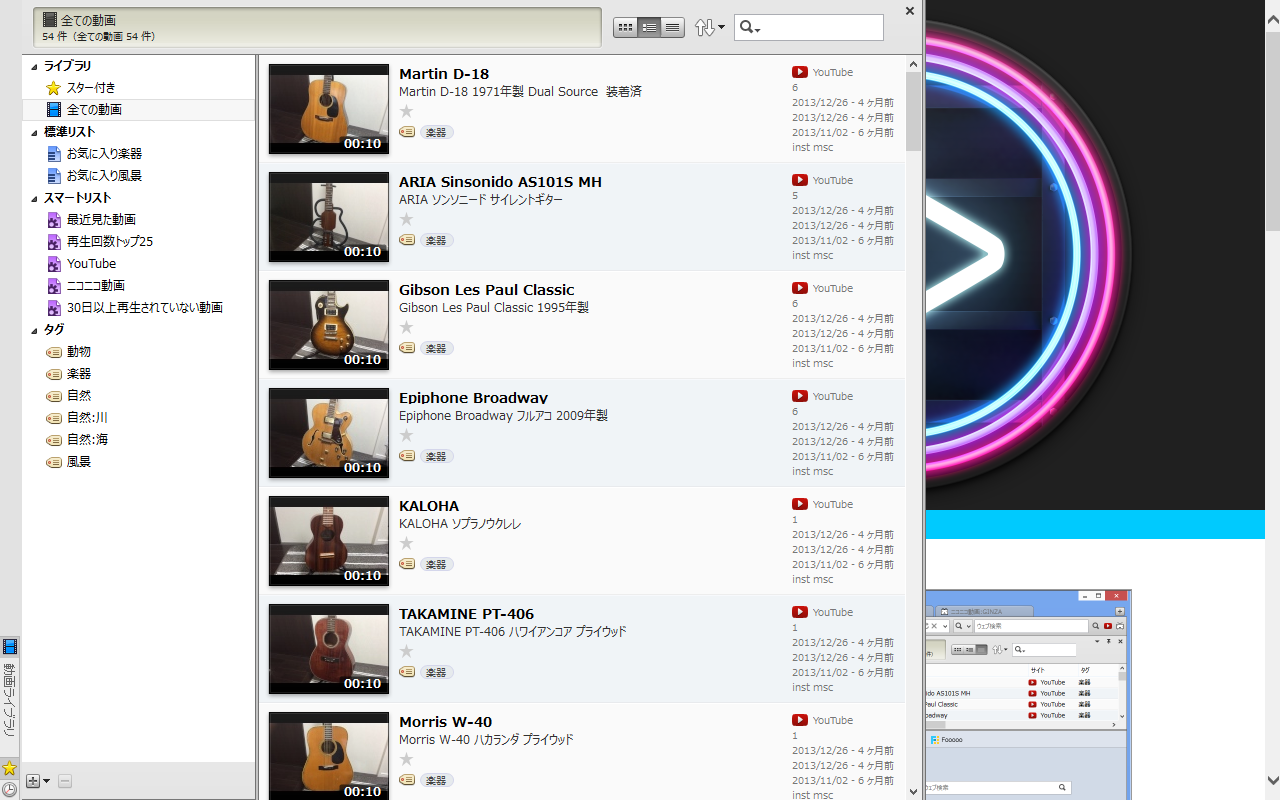
Task: Click the video list vertical scrollbar thumb
Action: (913, 111)
